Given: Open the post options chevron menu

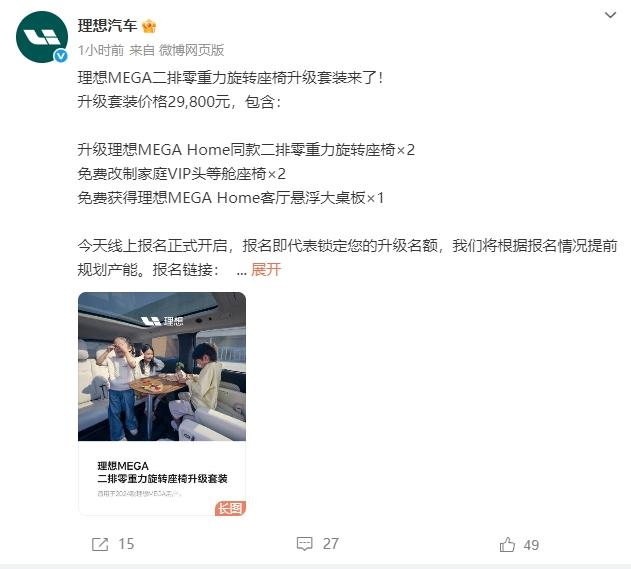Looking at the screenshot, I should tap(610, 16).
